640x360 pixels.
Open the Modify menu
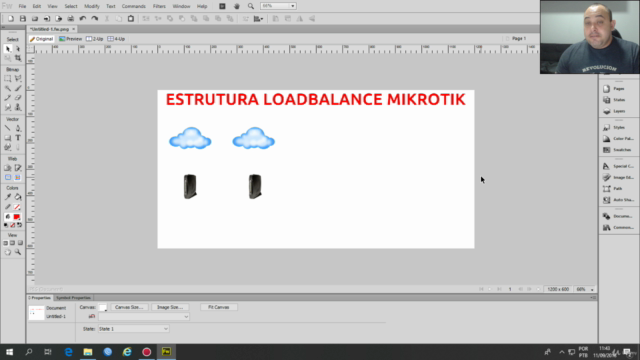click(x=92, y=6)
